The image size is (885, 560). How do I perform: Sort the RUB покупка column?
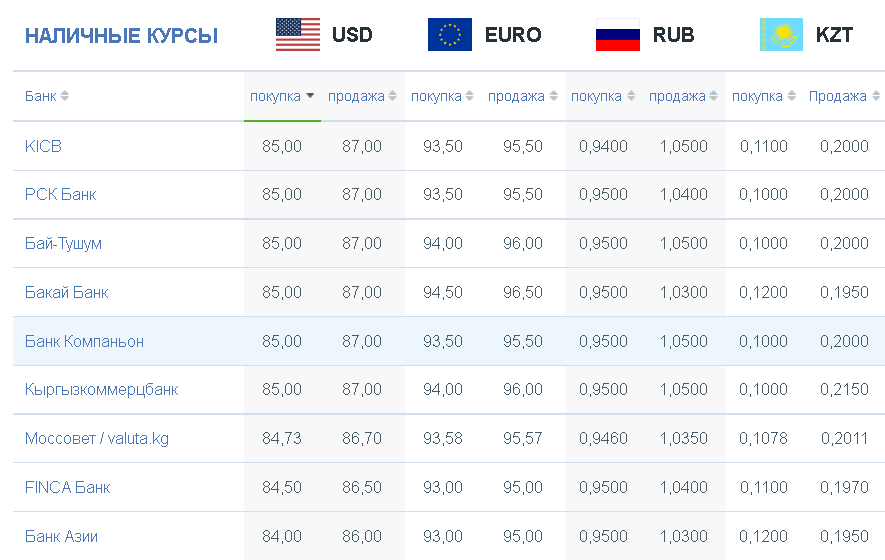[x=631, y=96]
